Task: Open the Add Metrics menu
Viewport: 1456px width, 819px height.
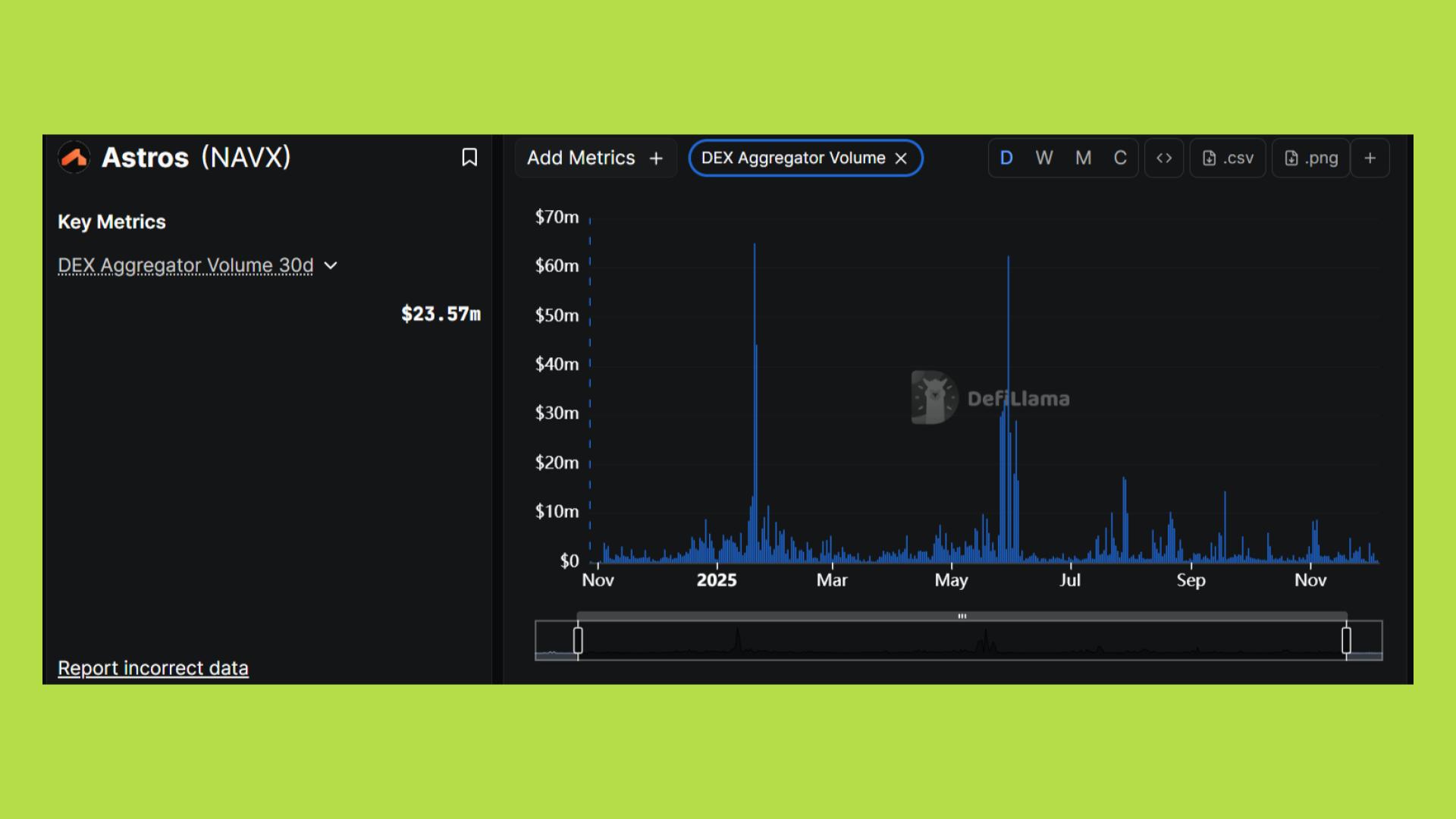Action: coord(595,158)
